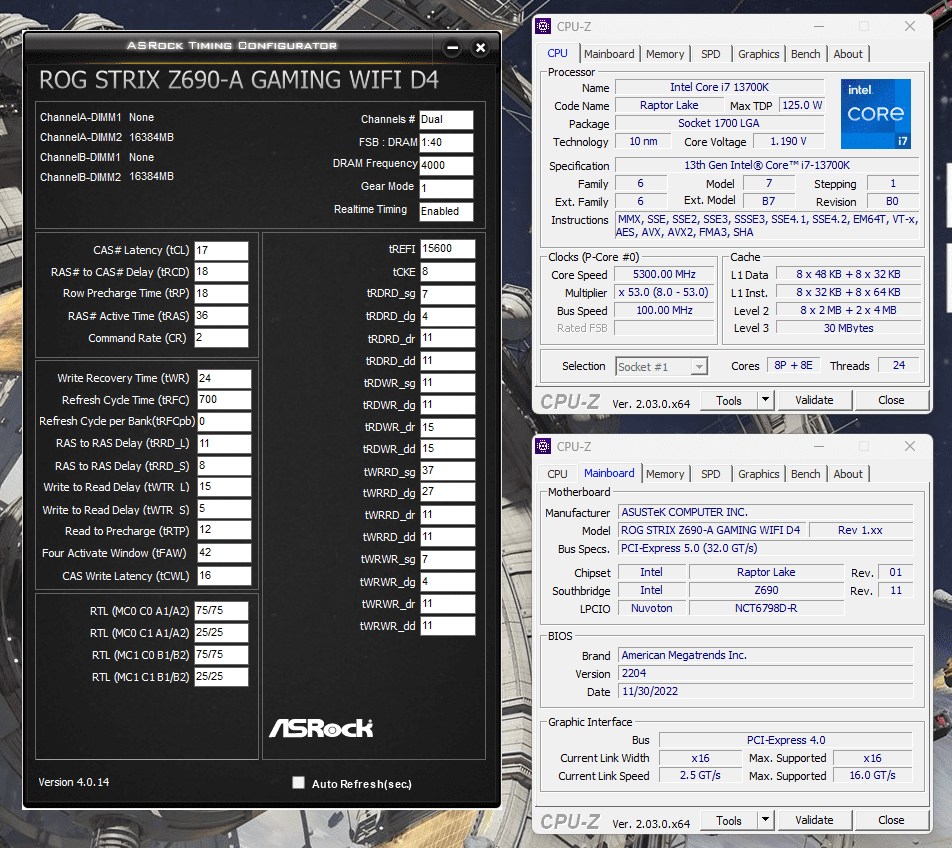Open SPD tab in top CPU-Z window
The width and height of the screenshot is (952, 848).
point(710,53)
